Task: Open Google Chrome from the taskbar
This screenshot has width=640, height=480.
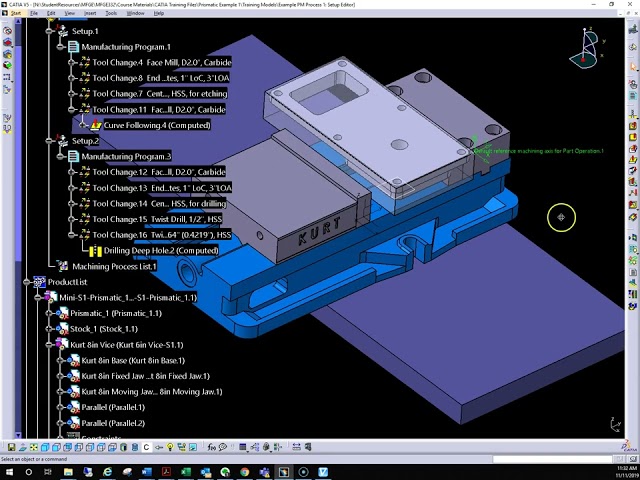Action: (244, 472)
